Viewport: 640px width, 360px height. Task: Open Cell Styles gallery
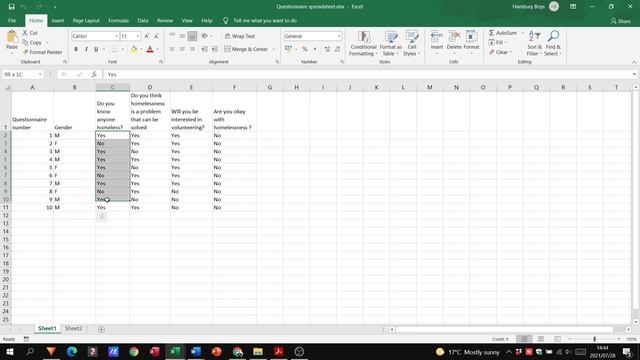coord(411,43)
